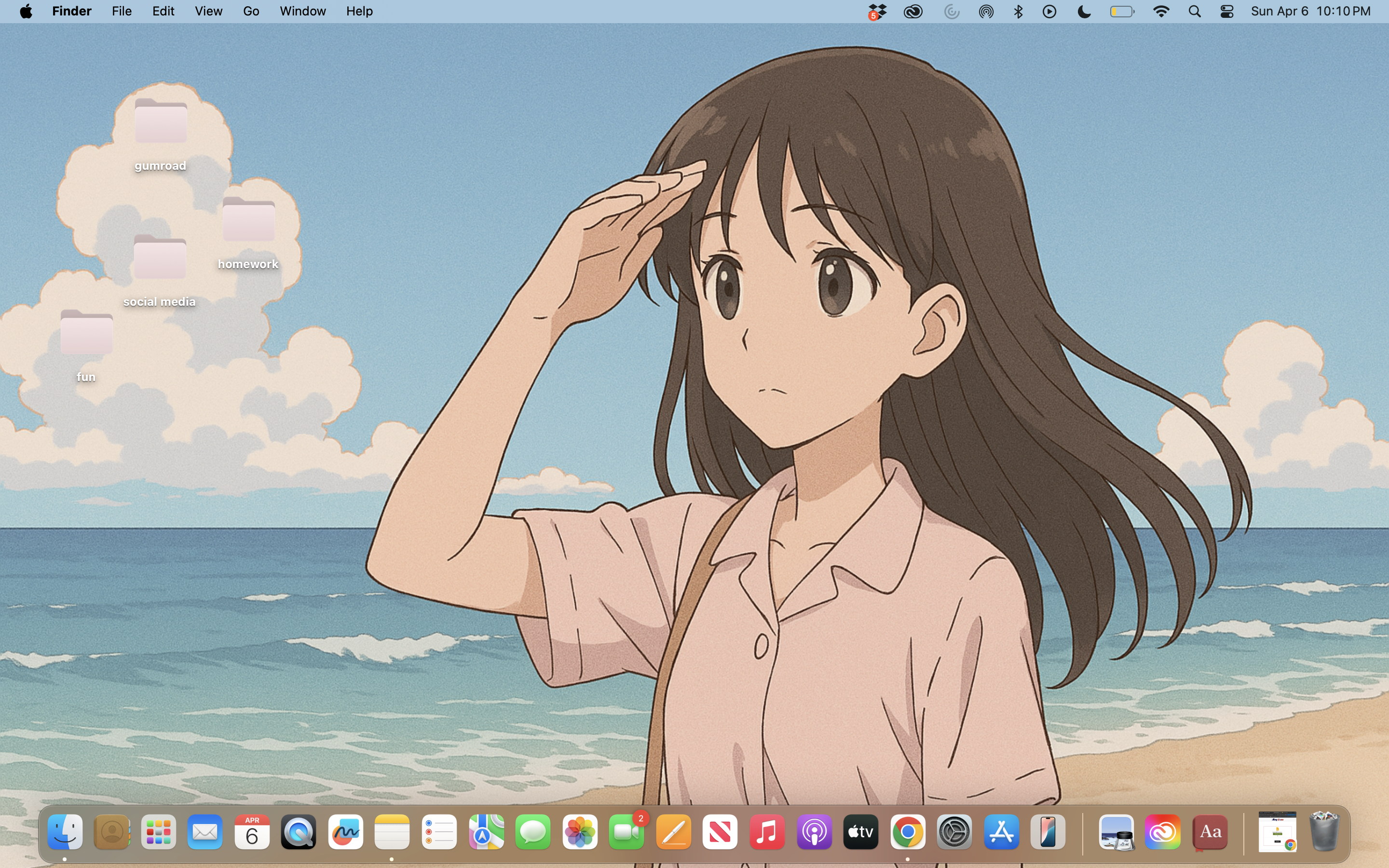This screenshot has width=1389, height=868.
Task: Open Preview app in Dock
Action: click(1117, 832)
